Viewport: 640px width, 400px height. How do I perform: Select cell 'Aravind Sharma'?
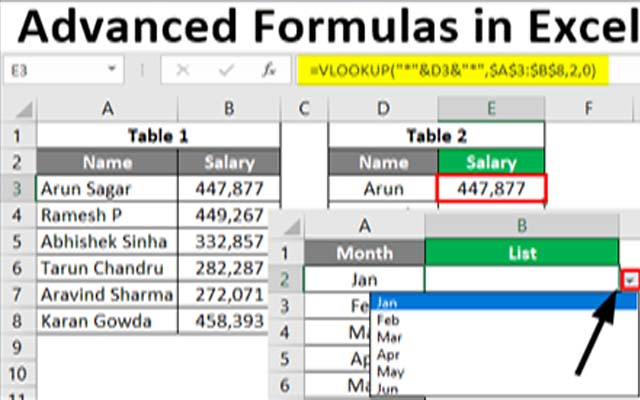pyautogui.click(x=107, y=295)
